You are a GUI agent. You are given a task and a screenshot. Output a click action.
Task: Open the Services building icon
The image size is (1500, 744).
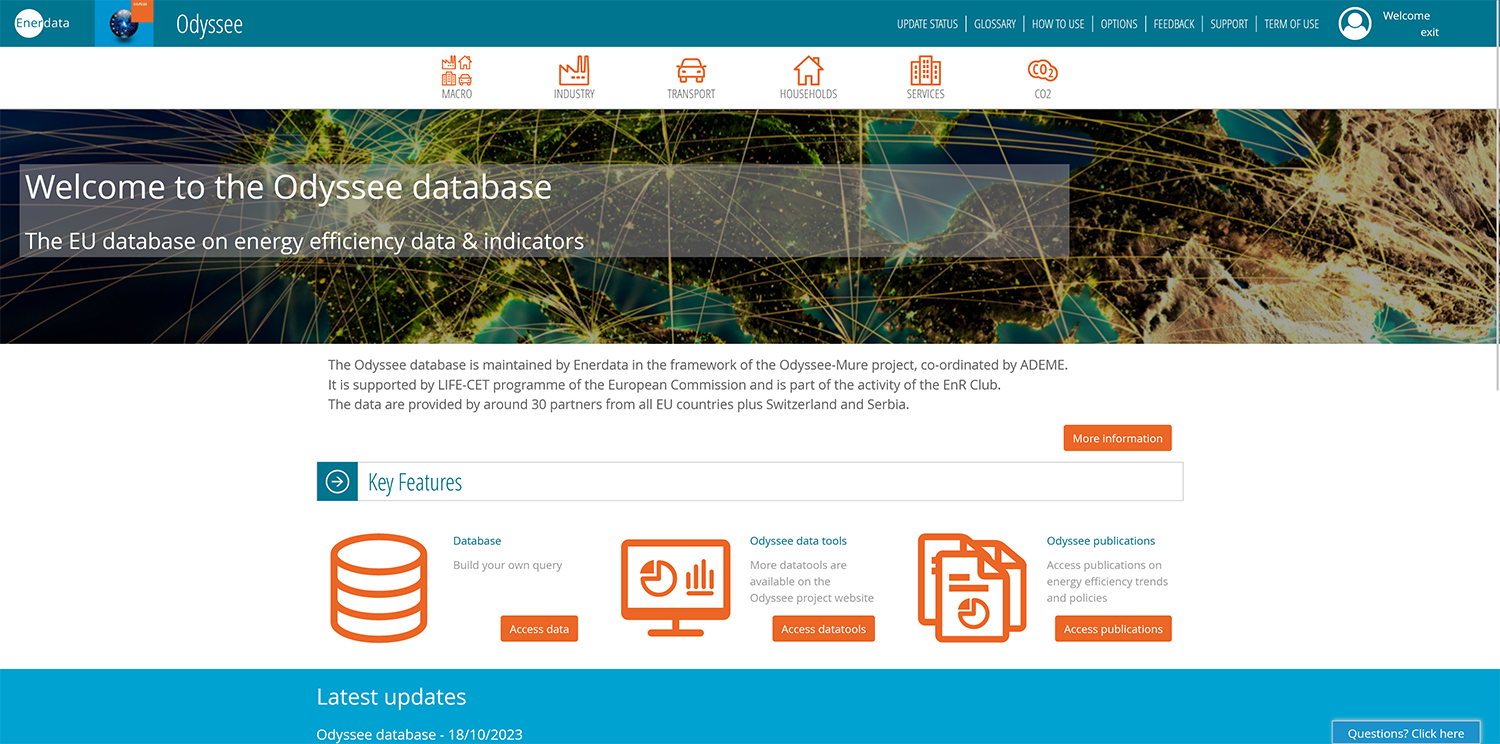click(925, 72)
